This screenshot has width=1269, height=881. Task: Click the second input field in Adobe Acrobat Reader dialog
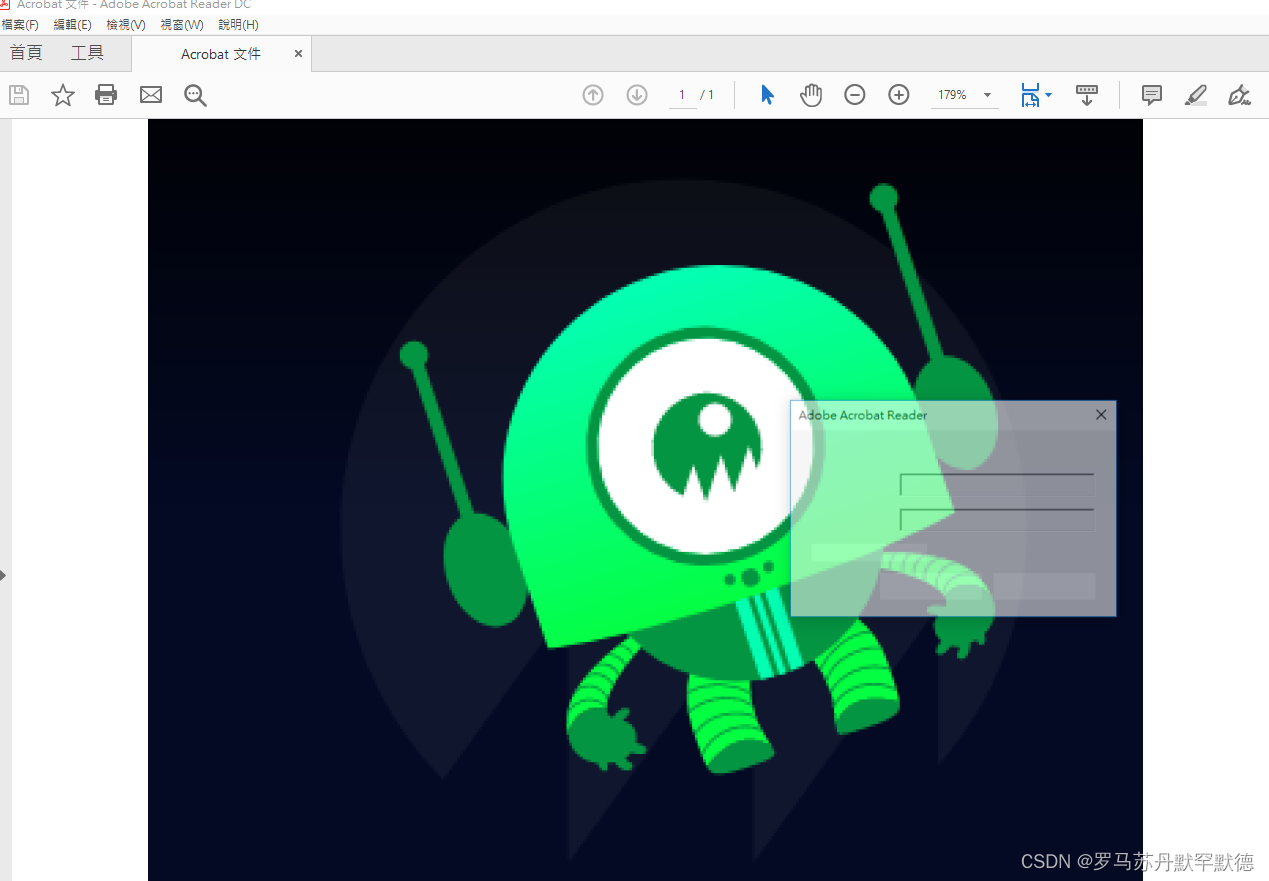point(997,520)
